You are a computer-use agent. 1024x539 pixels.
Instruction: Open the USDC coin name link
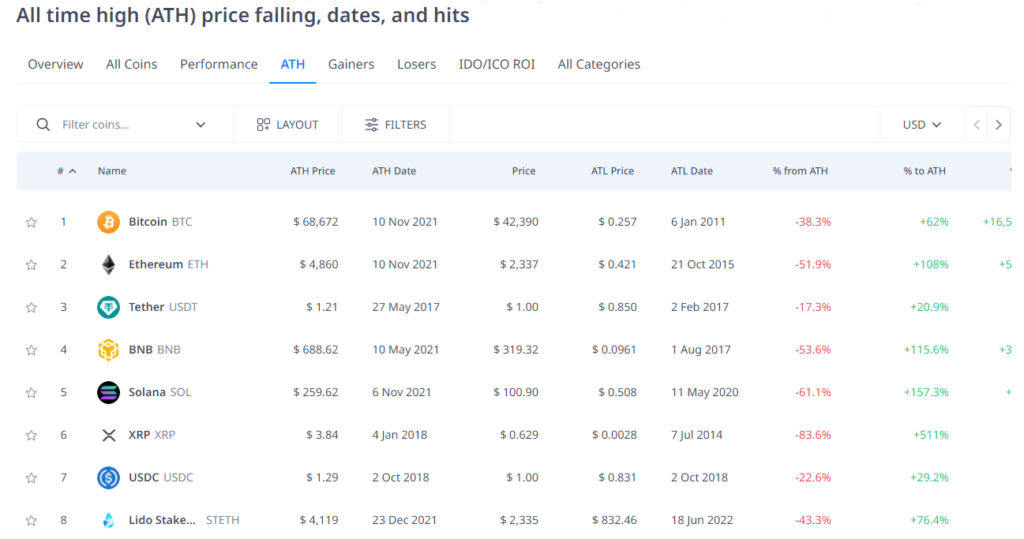pyautogui.click(x=161, y=477)
